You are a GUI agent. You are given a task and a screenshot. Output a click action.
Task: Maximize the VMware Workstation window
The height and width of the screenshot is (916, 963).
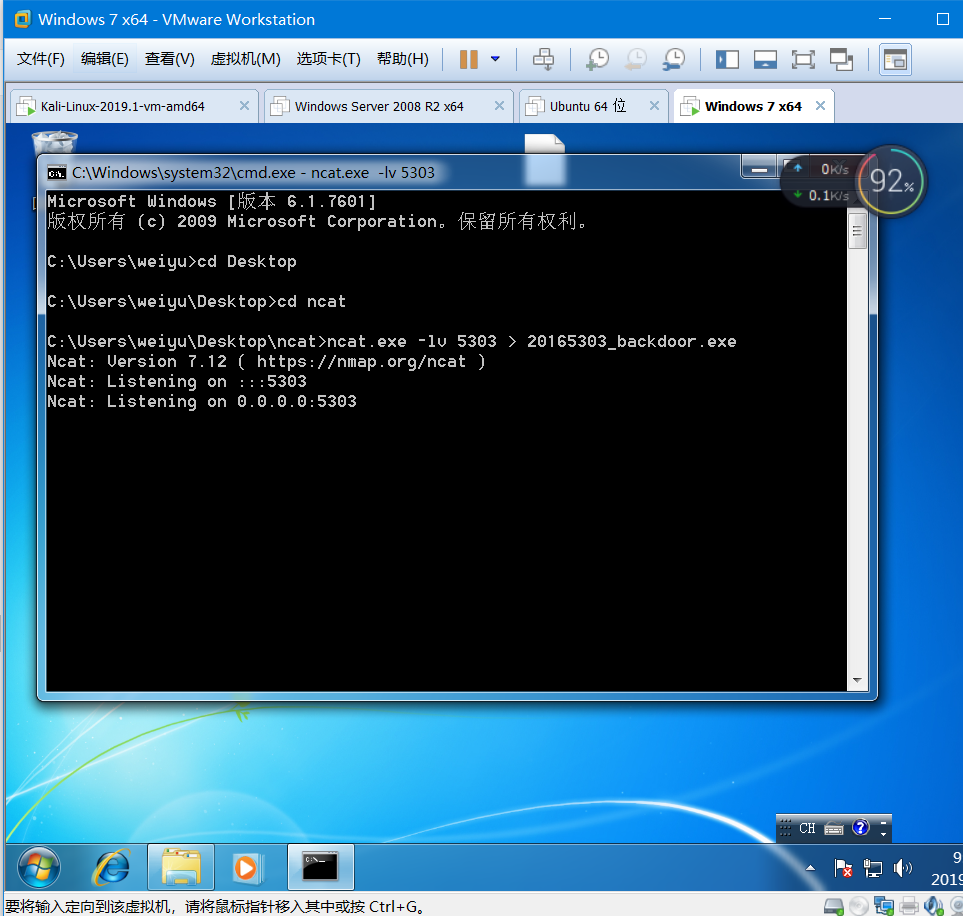pos(943,19)
